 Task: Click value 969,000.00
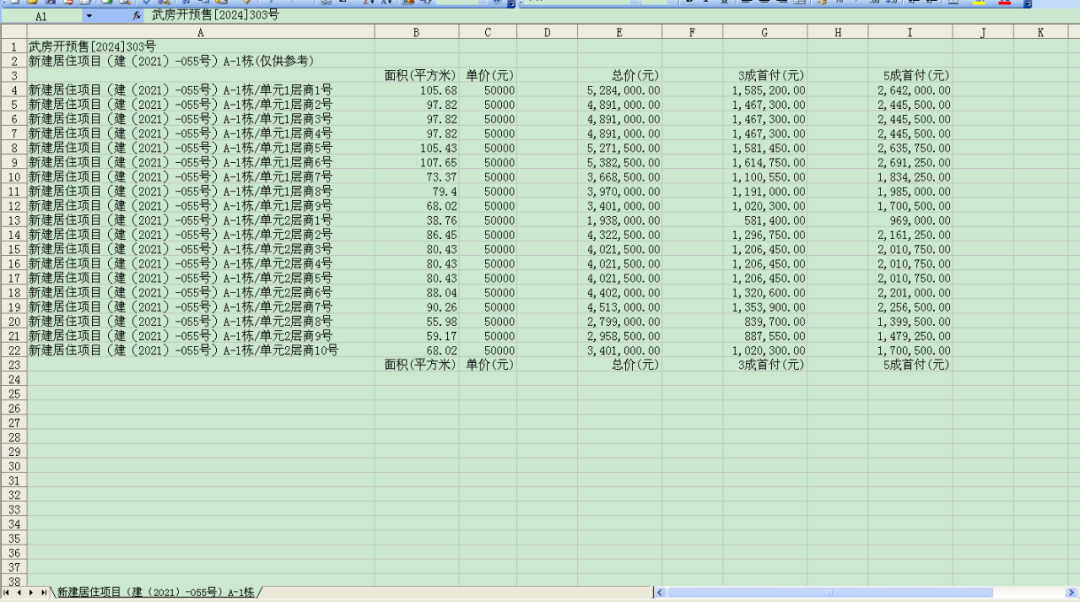(910, 220)
